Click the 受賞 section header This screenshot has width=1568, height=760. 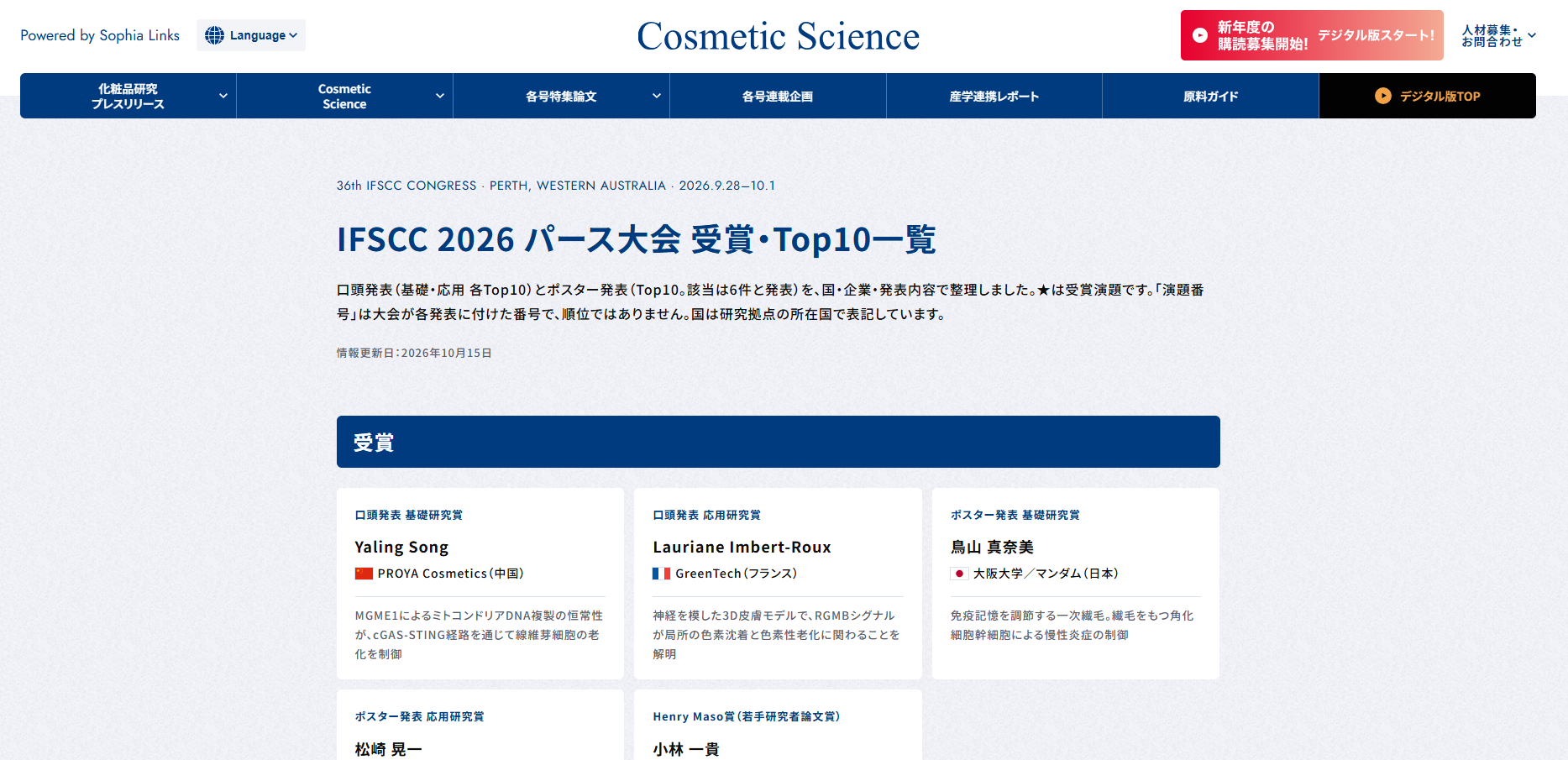[779, 442]
